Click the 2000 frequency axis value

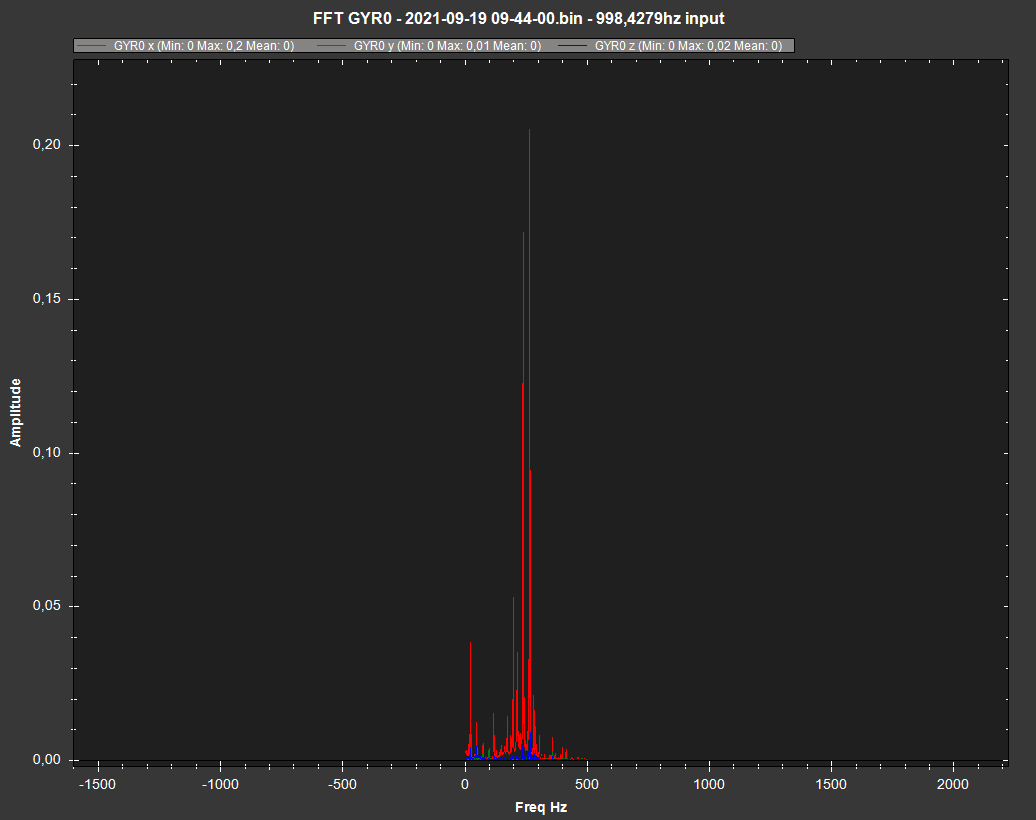953,784
